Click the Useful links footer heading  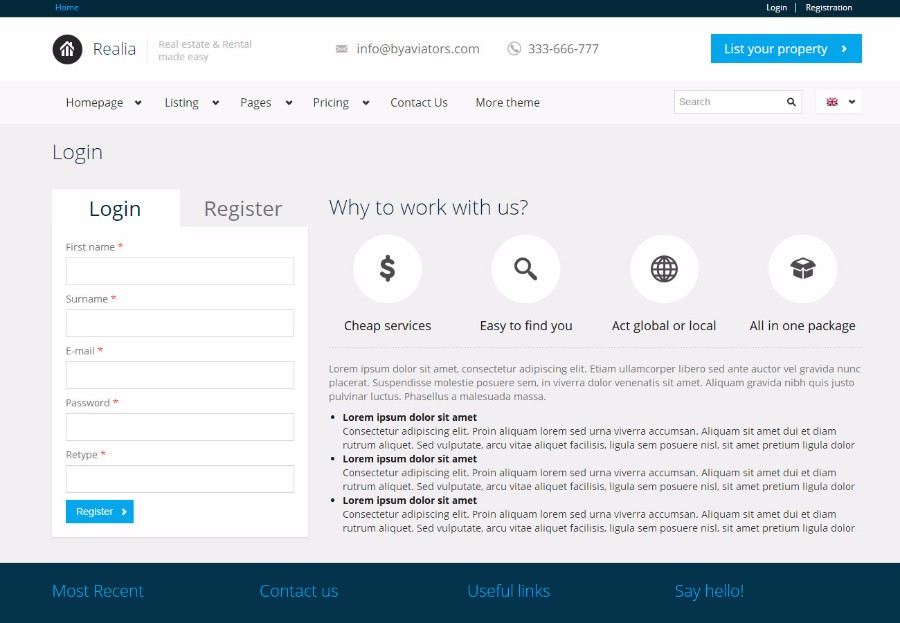509,591
